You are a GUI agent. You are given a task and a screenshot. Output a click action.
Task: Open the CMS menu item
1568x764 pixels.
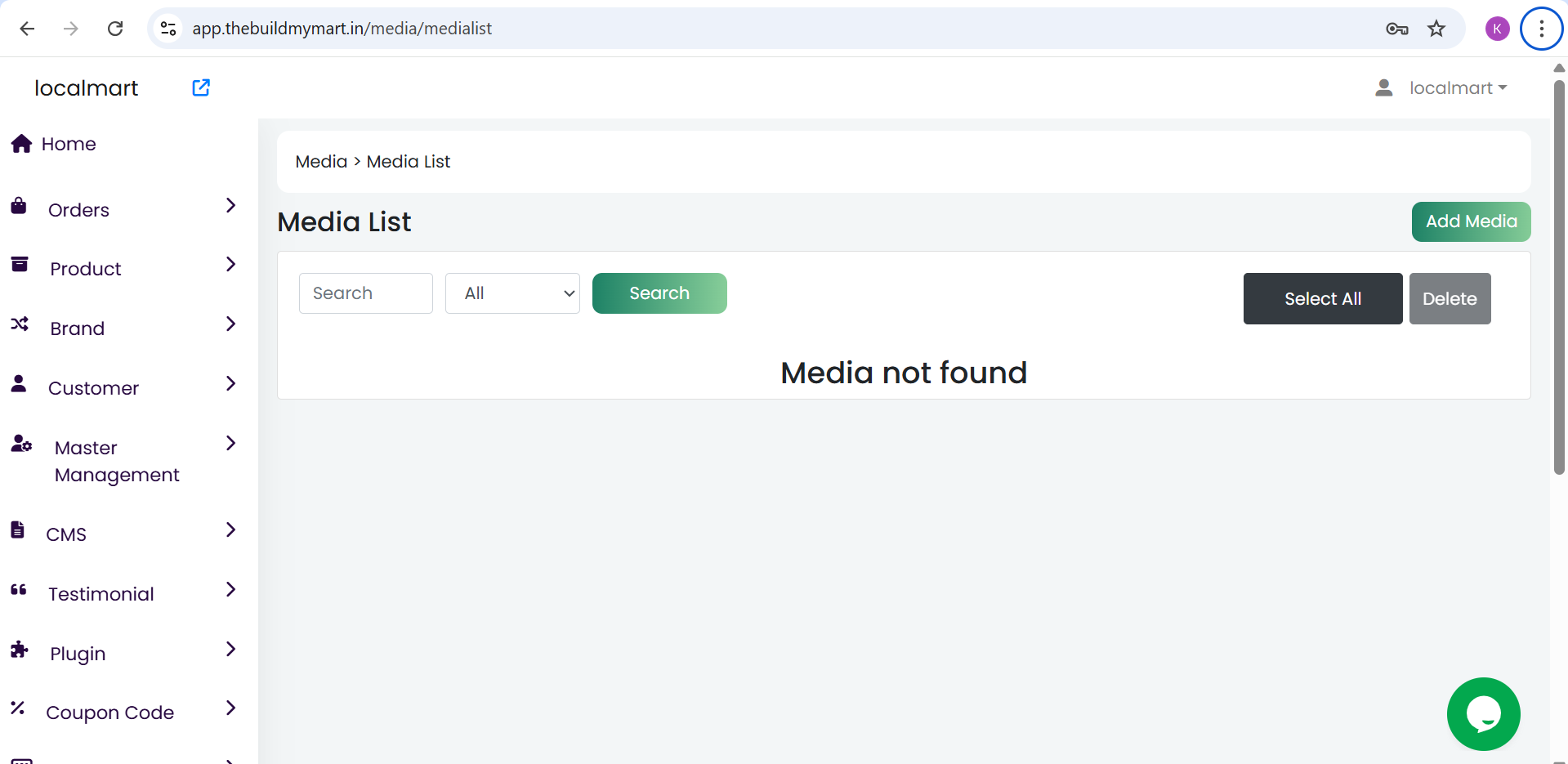pyautogui.click(x=66, y=534)
